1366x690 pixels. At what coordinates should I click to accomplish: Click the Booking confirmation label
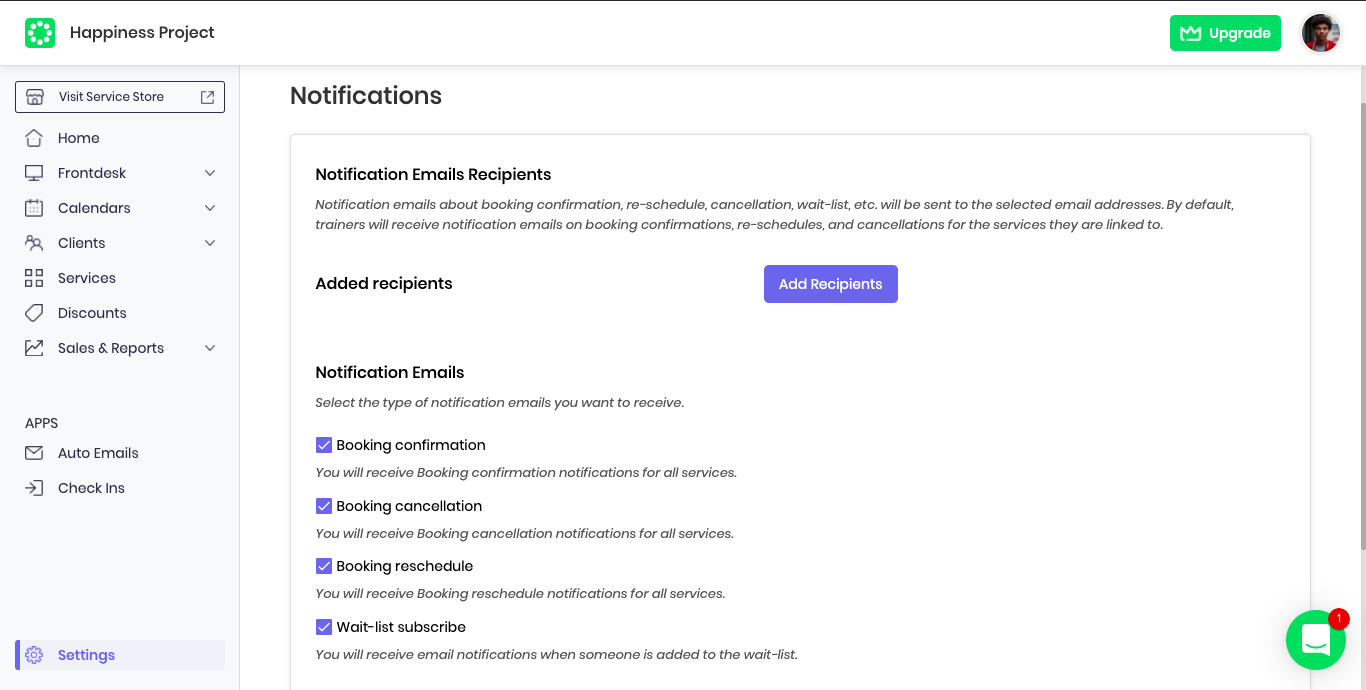click(411, 445)
